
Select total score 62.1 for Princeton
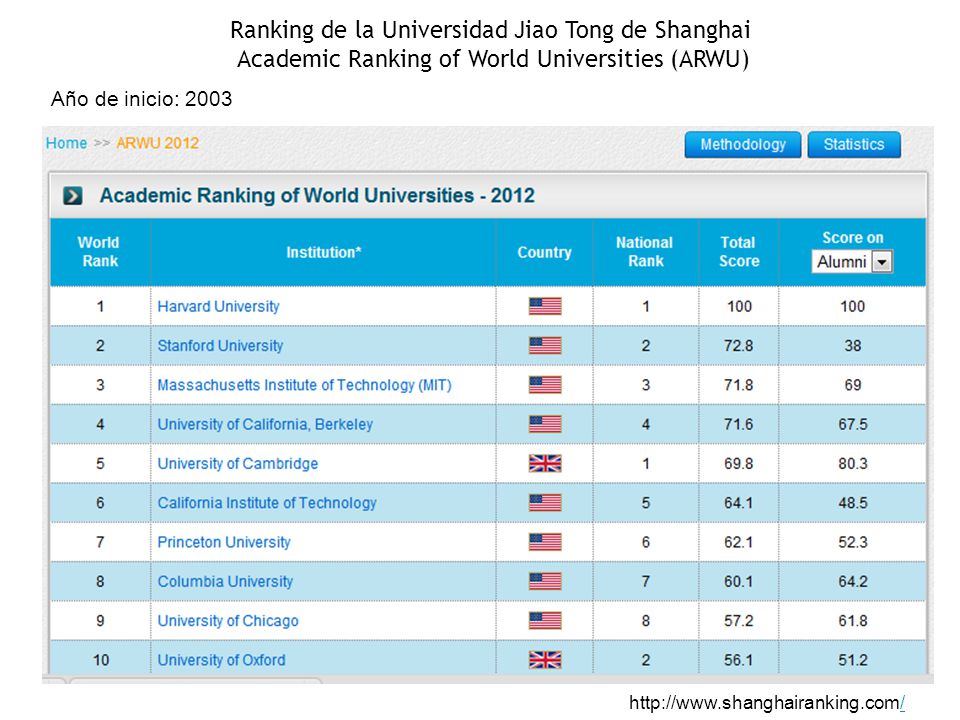tap(738, 542)
